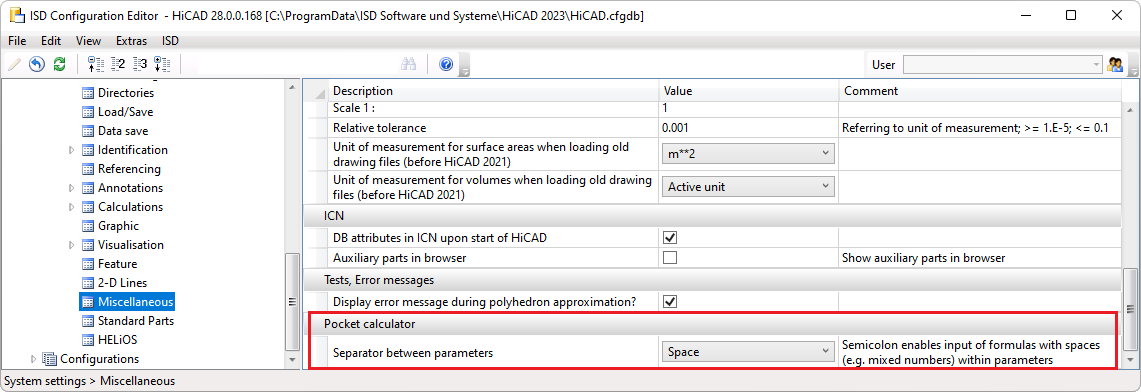Uncheck DB attributes in ICN checkbox
Screen dimensions: 1141x392
tap(669, 238)
